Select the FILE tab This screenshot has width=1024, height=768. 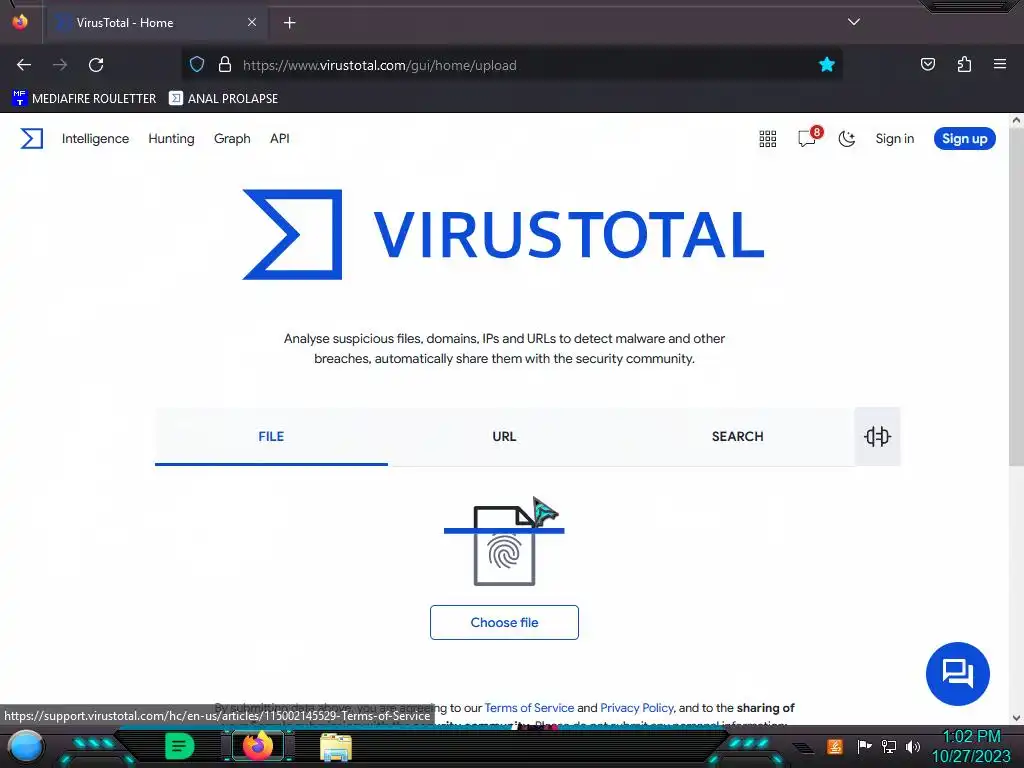[x=271, y=436]
